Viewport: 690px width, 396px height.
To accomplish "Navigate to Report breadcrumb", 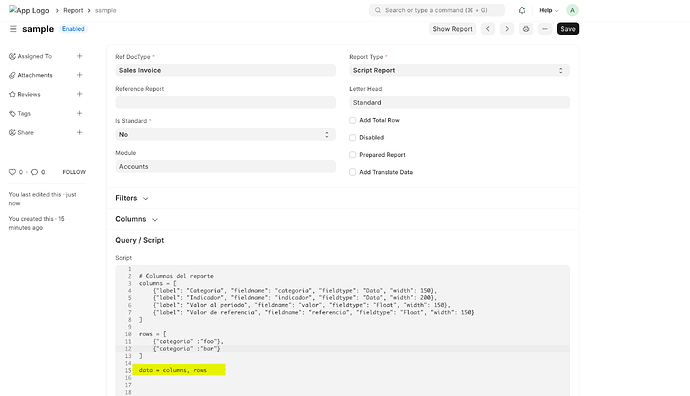I will tap(73, 10).
